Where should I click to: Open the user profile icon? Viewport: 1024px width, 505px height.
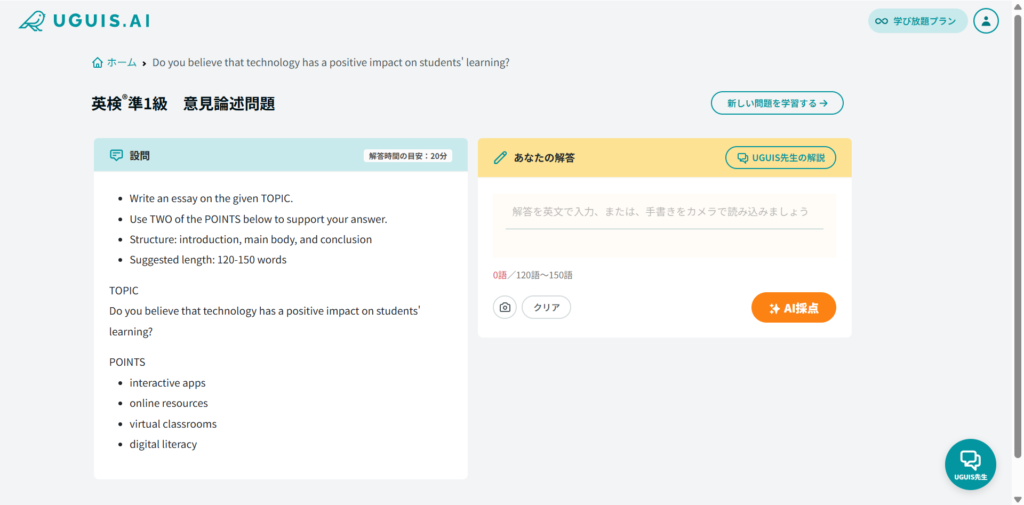pyautogui.click(x=985, y=21)
